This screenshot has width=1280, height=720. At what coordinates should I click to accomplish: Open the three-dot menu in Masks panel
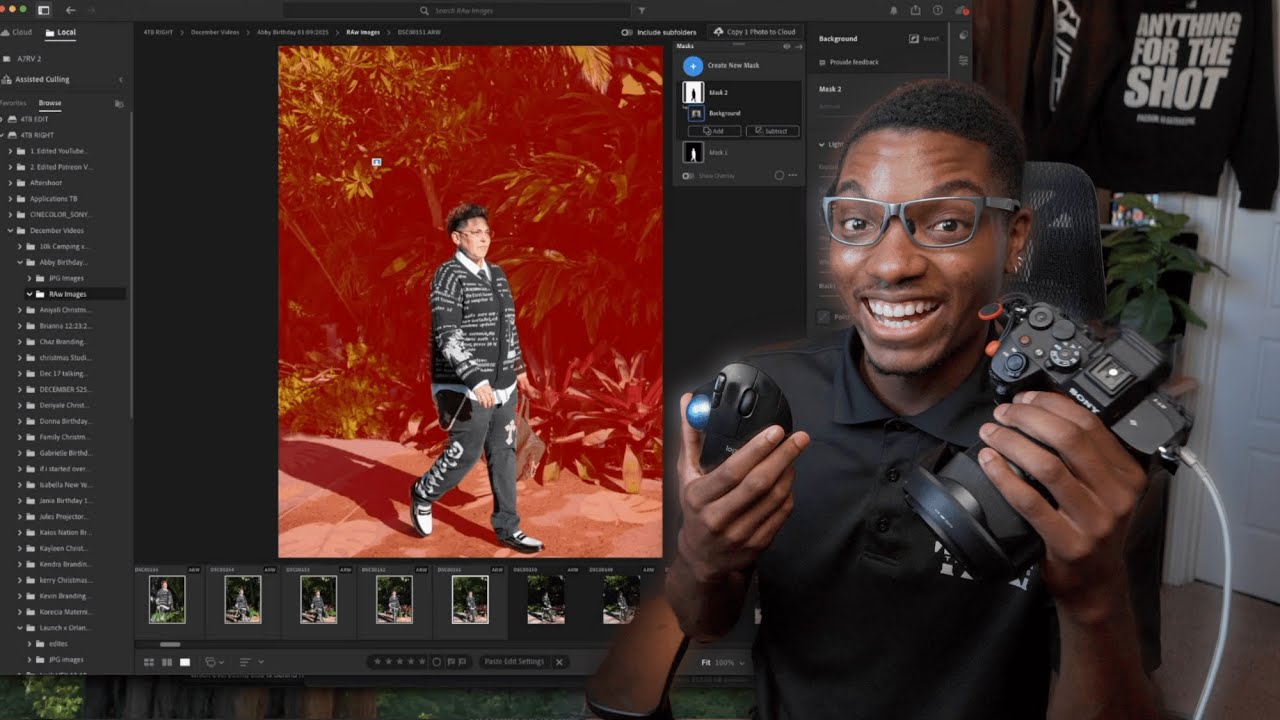[792, 175]
